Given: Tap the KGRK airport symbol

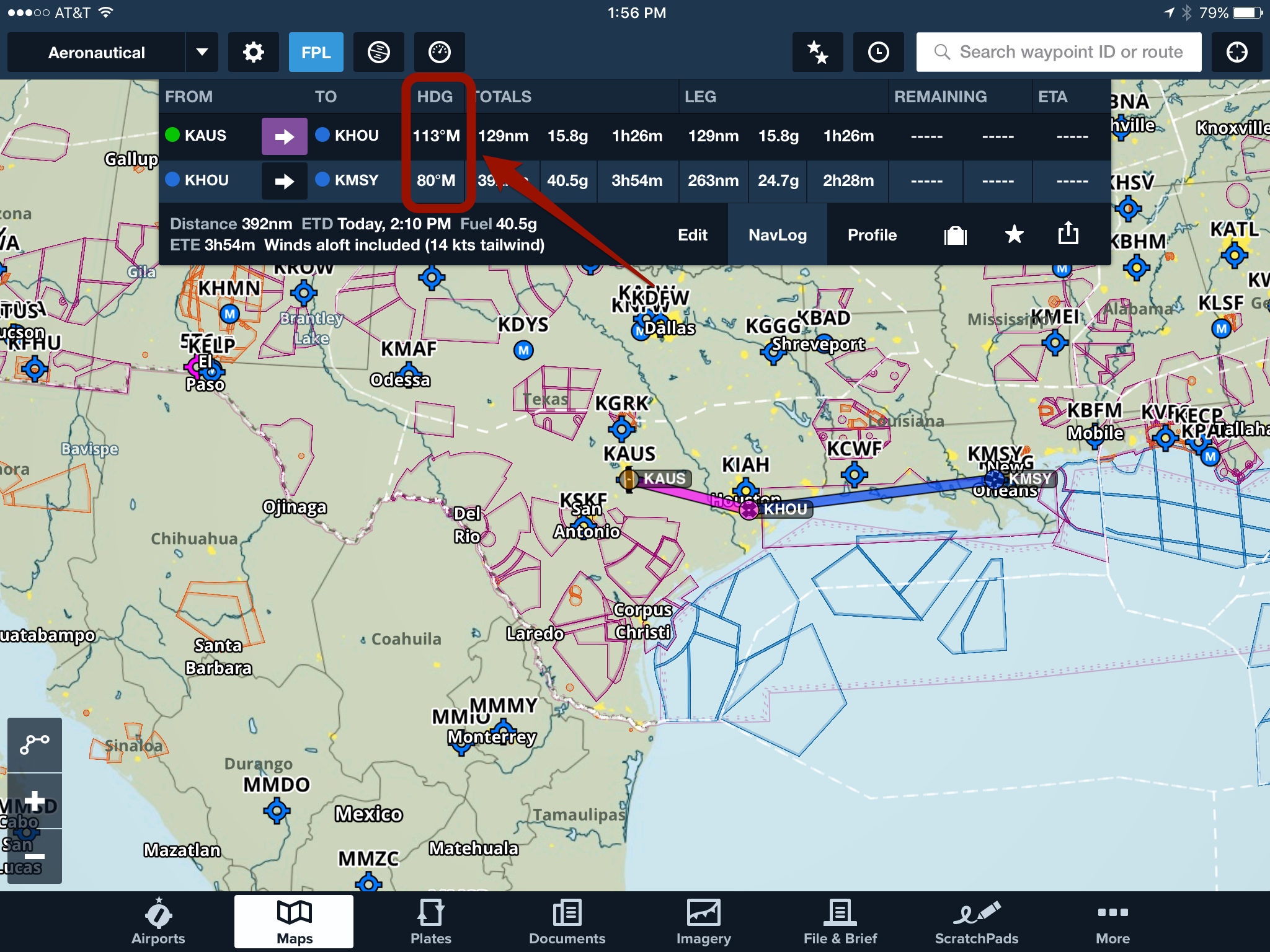Looking at the screenshot, I should pos(621,428).
